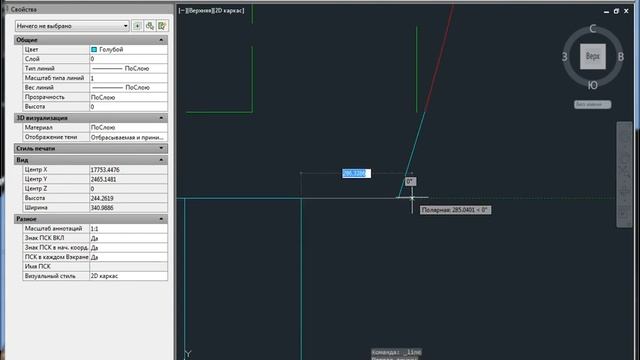Click the highlighted dynamic length input box
Viewport: 640px width, 360px height.
[x=356, y=173]
